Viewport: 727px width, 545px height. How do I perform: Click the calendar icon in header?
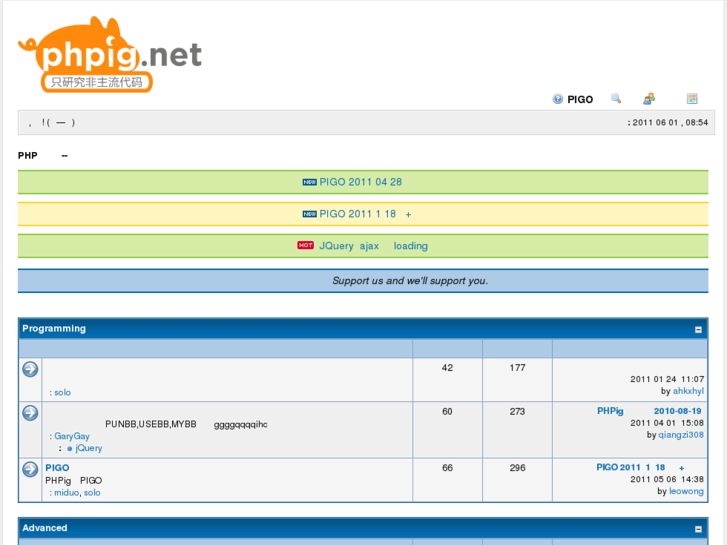(692, 98)
